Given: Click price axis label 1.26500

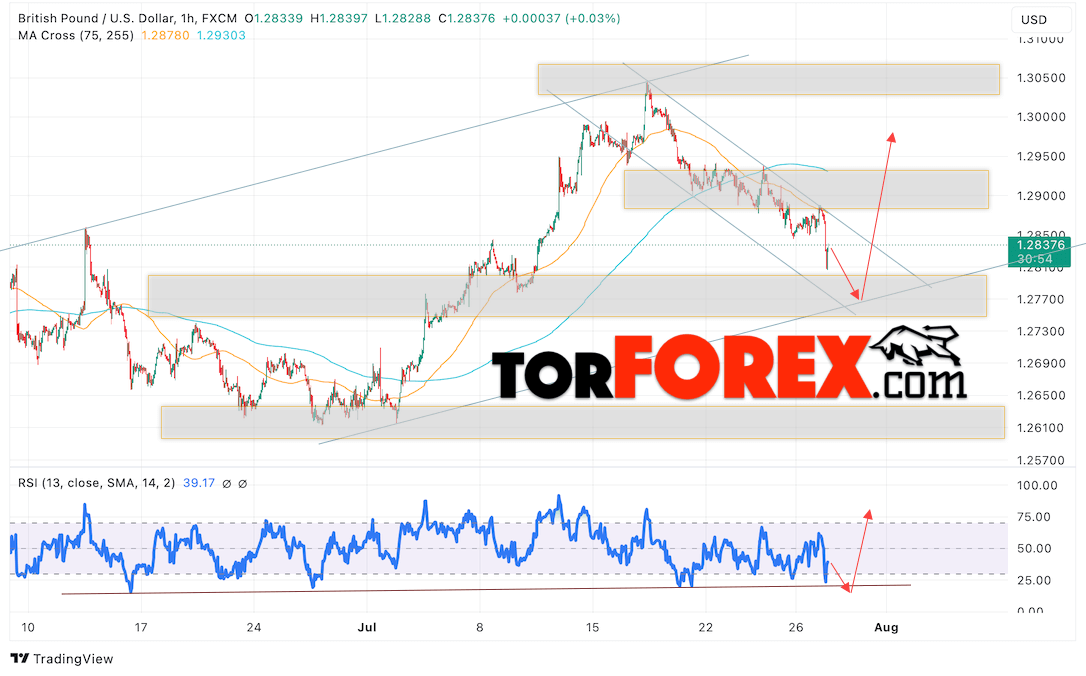Looking at the screenshot, I should pos(1041,395).
